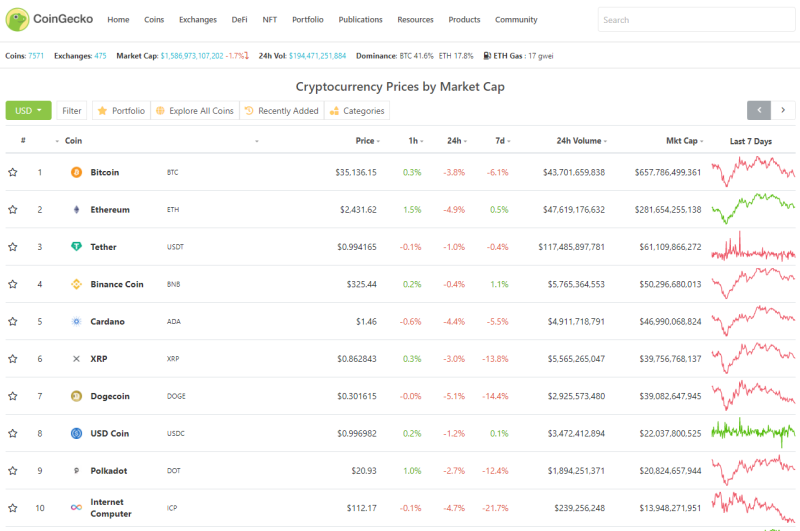The width and height of the screenshot is (800, 531).
Task: Favorite Tether with the star
Action: click(13, 247)
